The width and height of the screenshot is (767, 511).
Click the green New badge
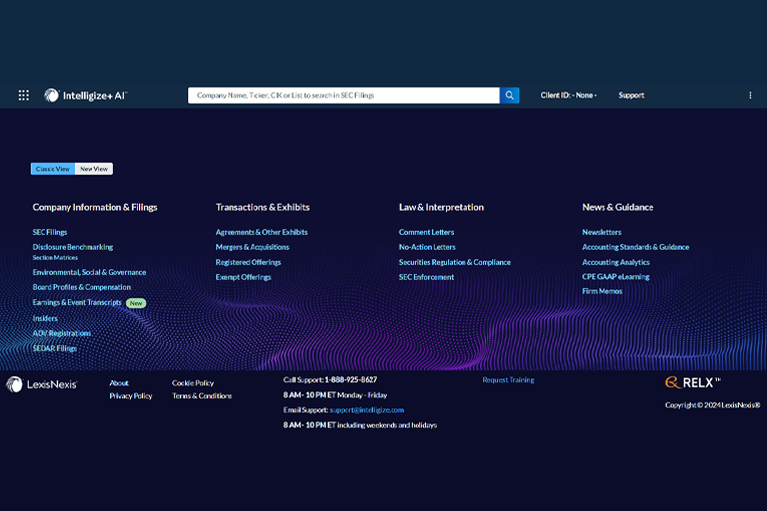(x=136, y=303)
